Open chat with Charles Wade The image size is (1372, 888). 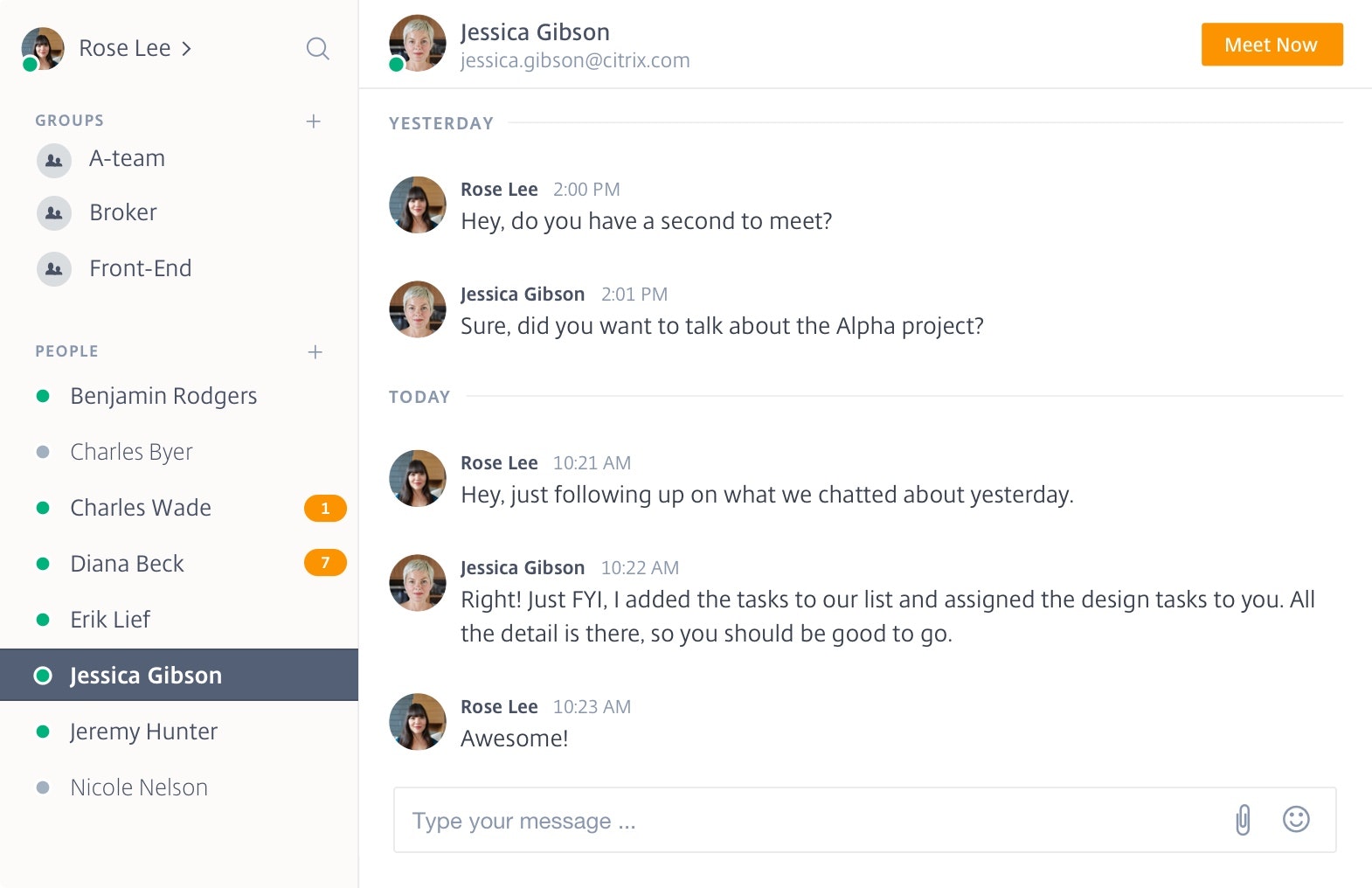pos(141,508)
